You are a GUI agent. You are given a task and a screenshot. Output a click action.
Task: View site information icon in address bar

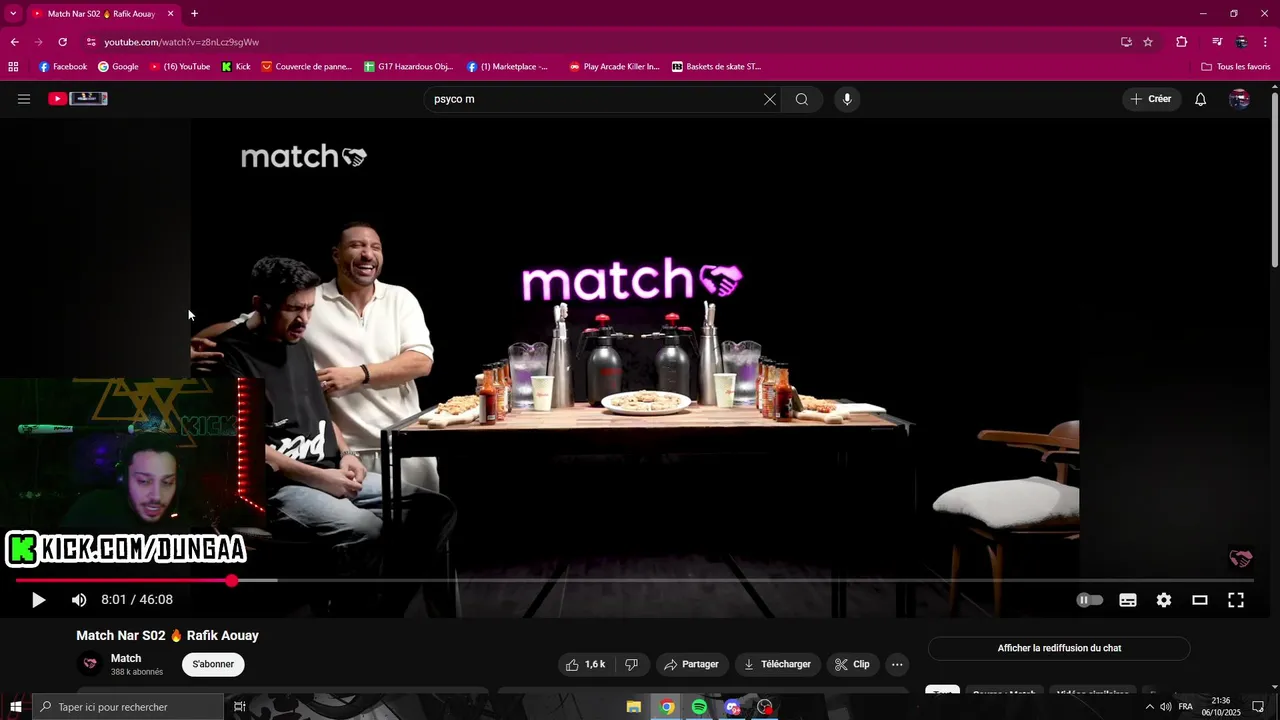(91, 42)
